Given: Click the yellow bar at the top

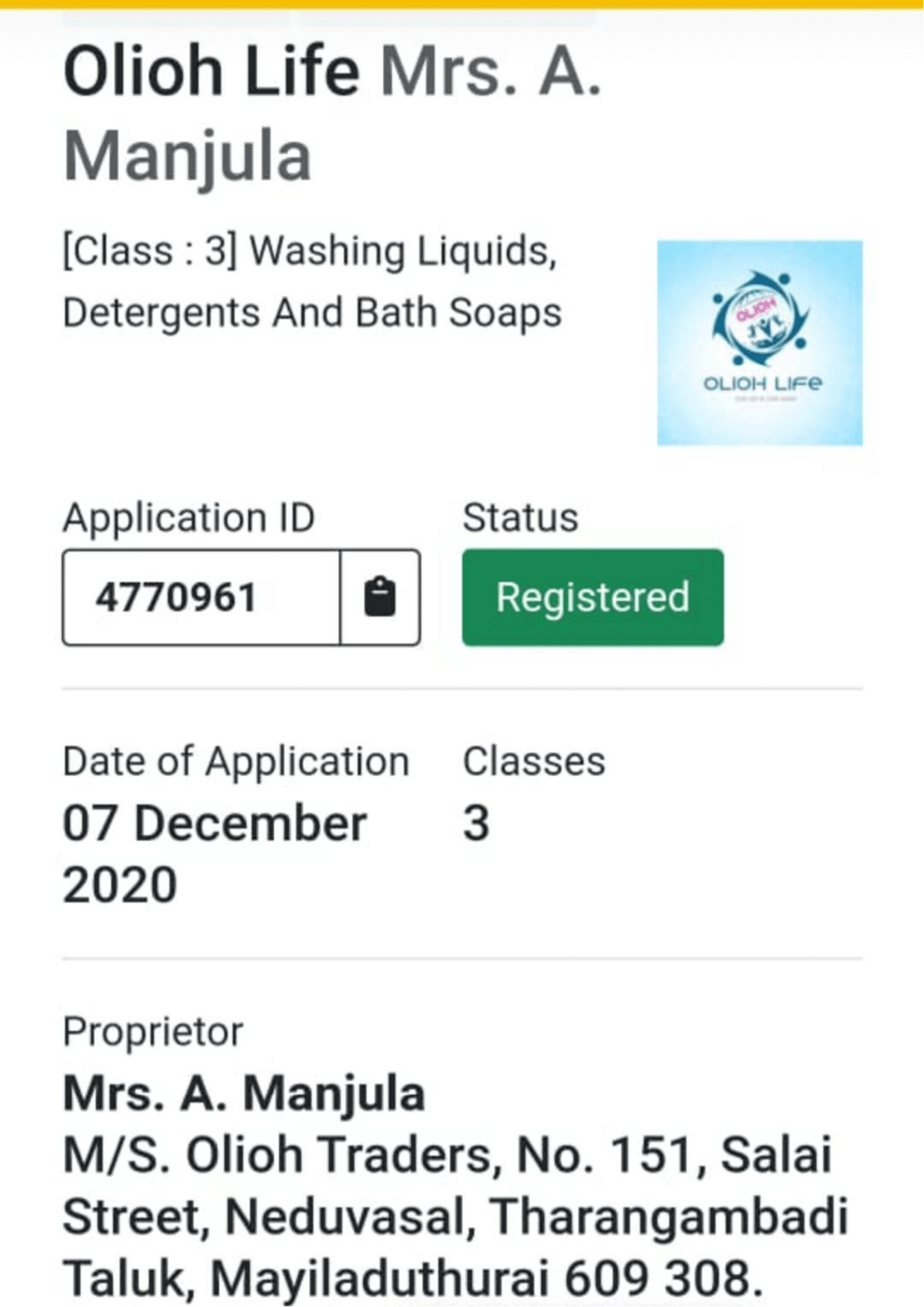Looking at the screenshot, I should pyautogui.click(x=462, y=4).
